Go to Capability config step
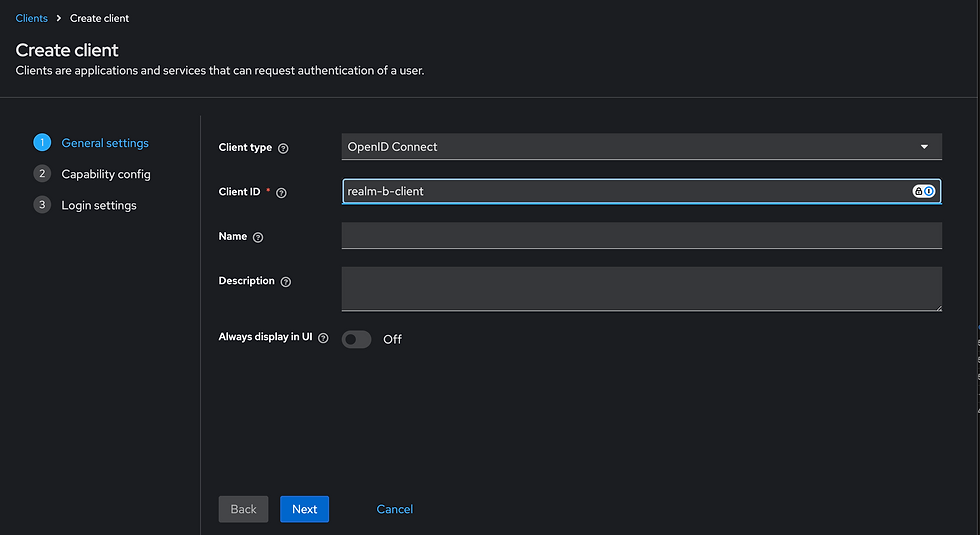Screen dimensions: 980x535 106,174
